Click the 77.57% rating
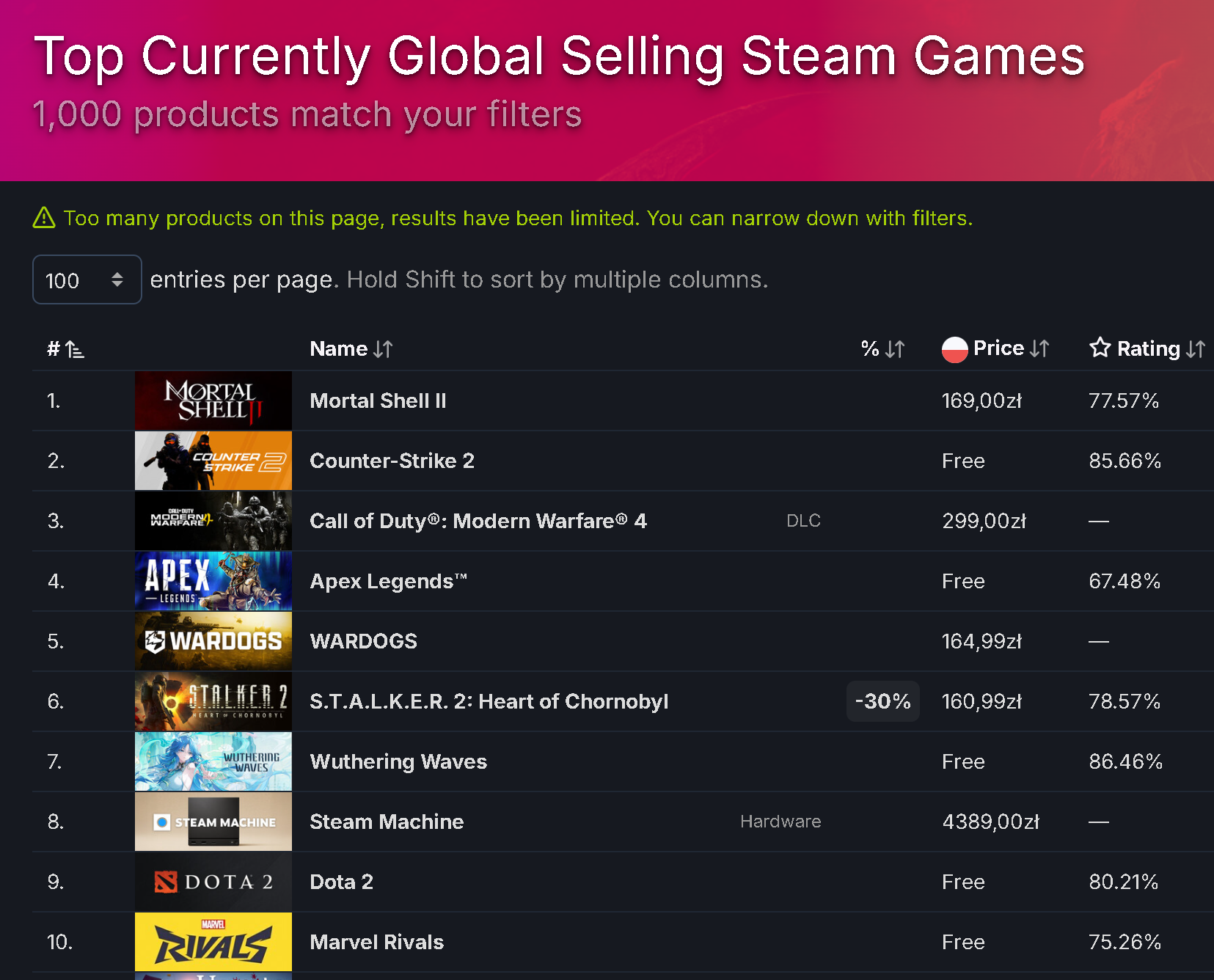The height and width of the screenshot is (980, 1214). [1123, 401]
